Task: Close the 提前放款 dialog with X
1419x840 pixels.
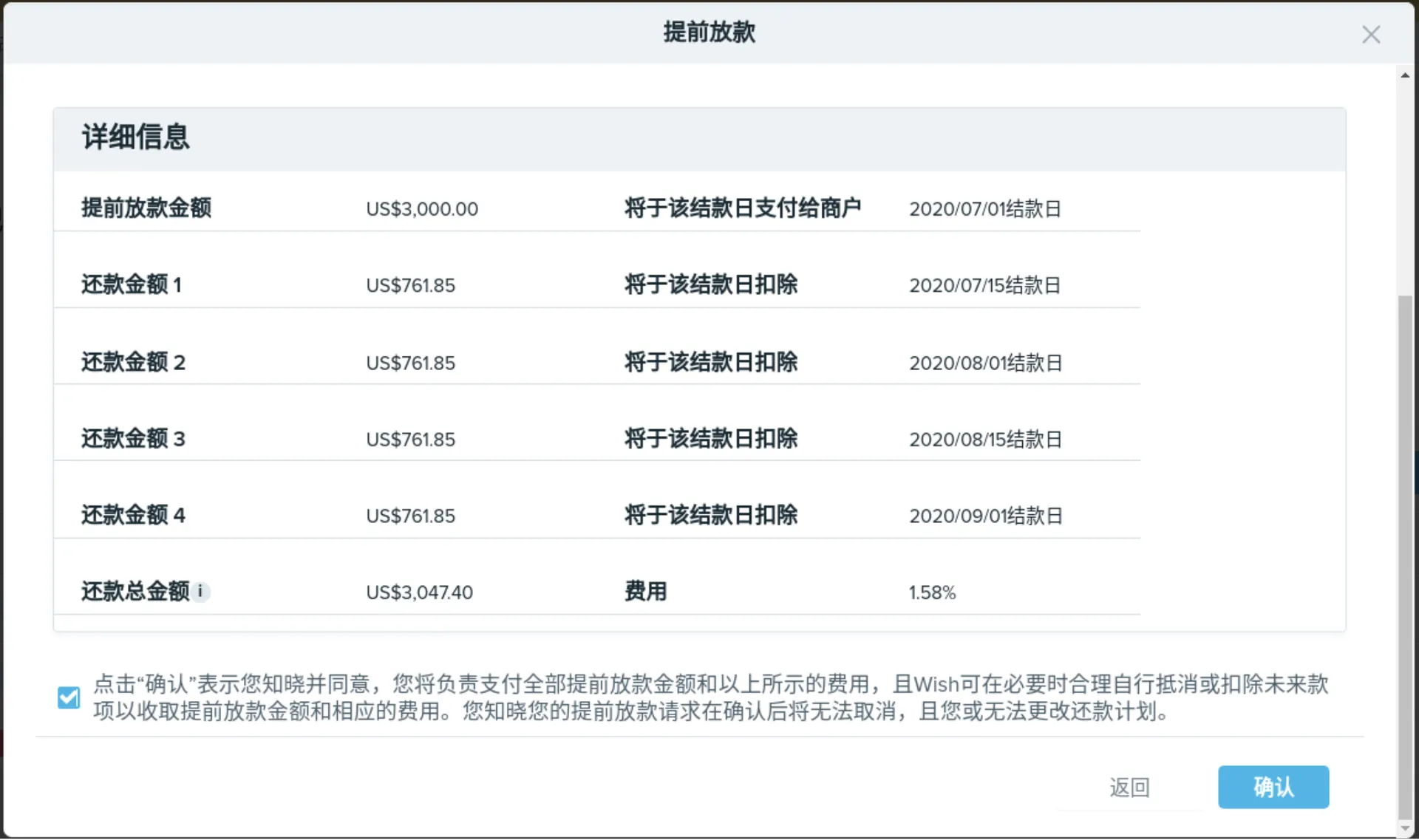Action: pyautogui.click(x=1371, y=34)
